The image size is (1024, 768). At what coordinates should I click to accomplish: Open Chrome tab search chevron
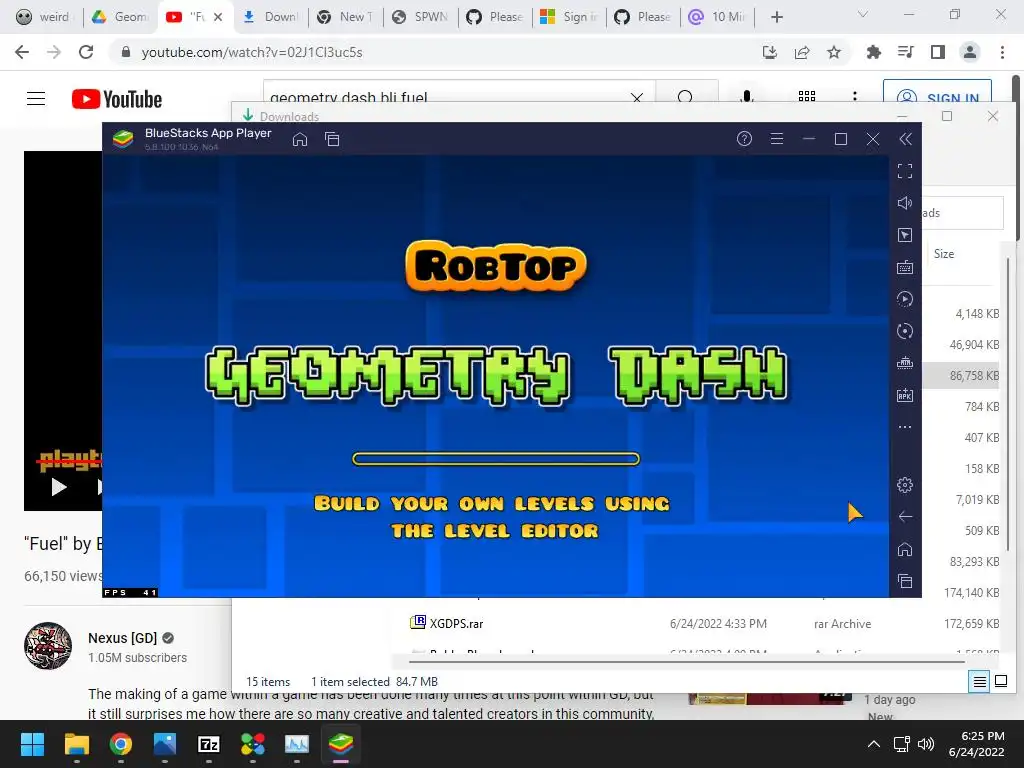click(x=863, y=14)
